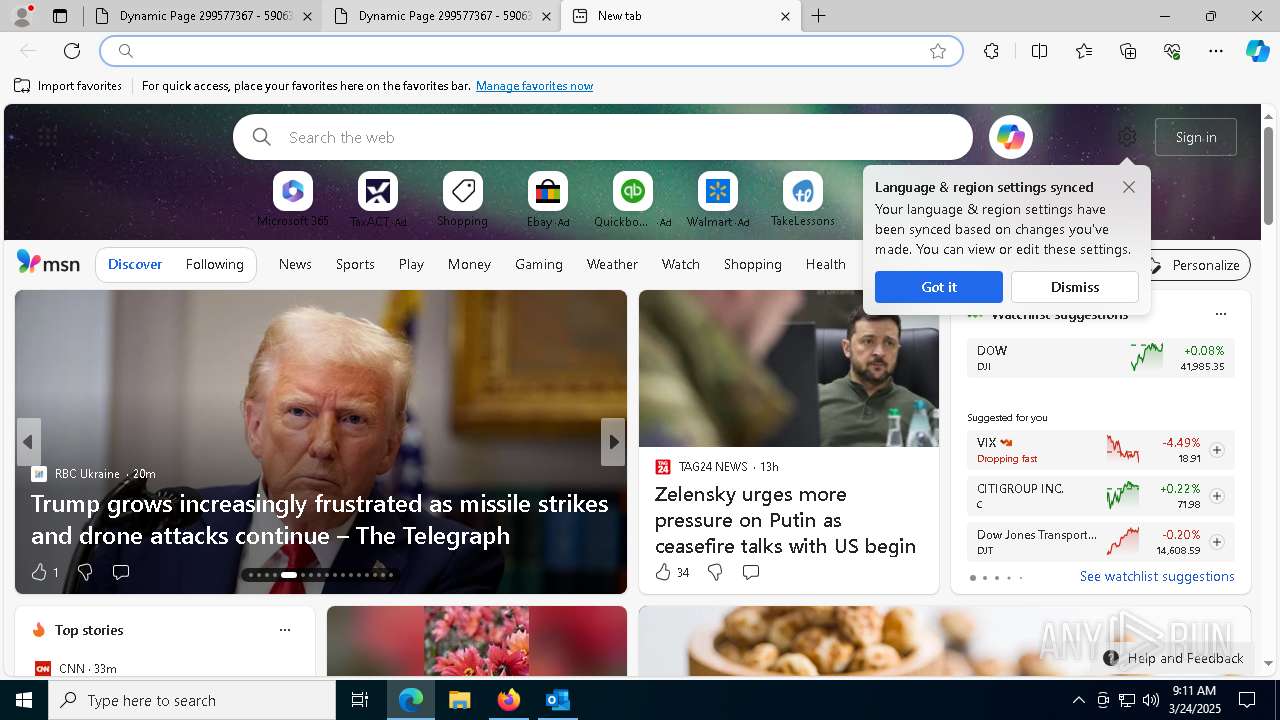Image resolution: width=1280 pixels, height=720 pixels.
Task: Open new browser tab
Action: (x=818, y=16)
